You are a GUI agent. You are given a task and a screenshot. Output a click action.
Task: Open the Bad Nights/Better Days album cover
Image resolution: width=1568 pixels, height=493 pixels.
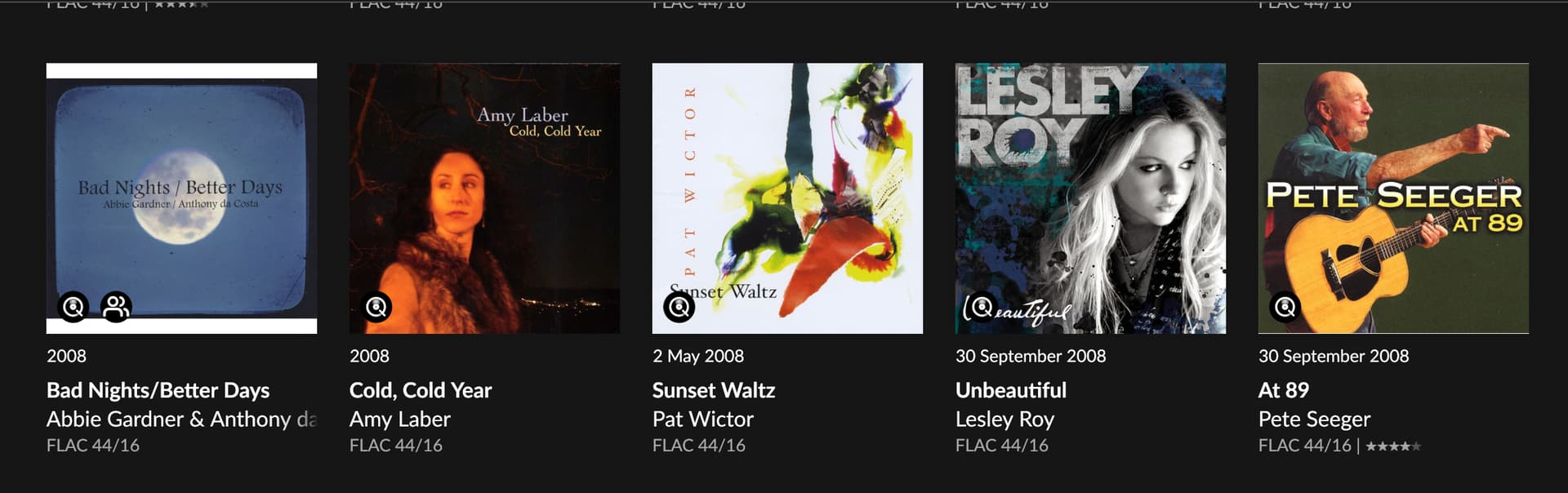[181, 198]
